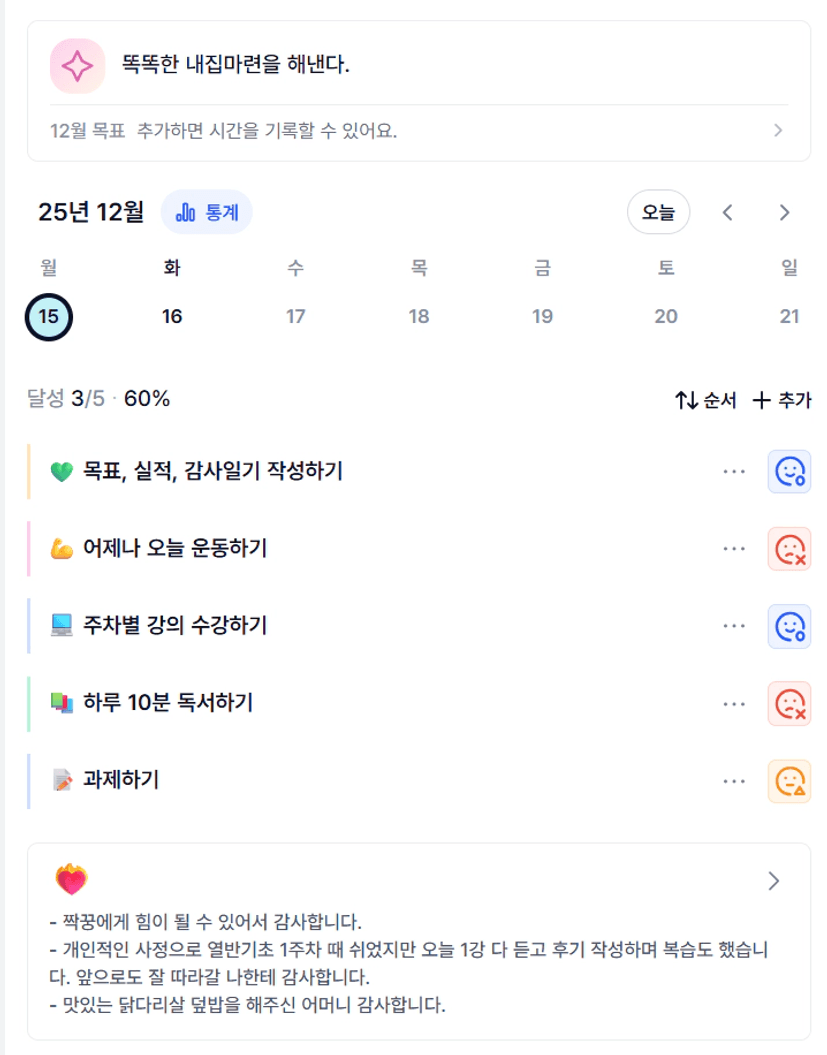Open three-dot menu for 어제나 오늘 운동하기
Screen dimensions: 827x1055
(734, 548)
